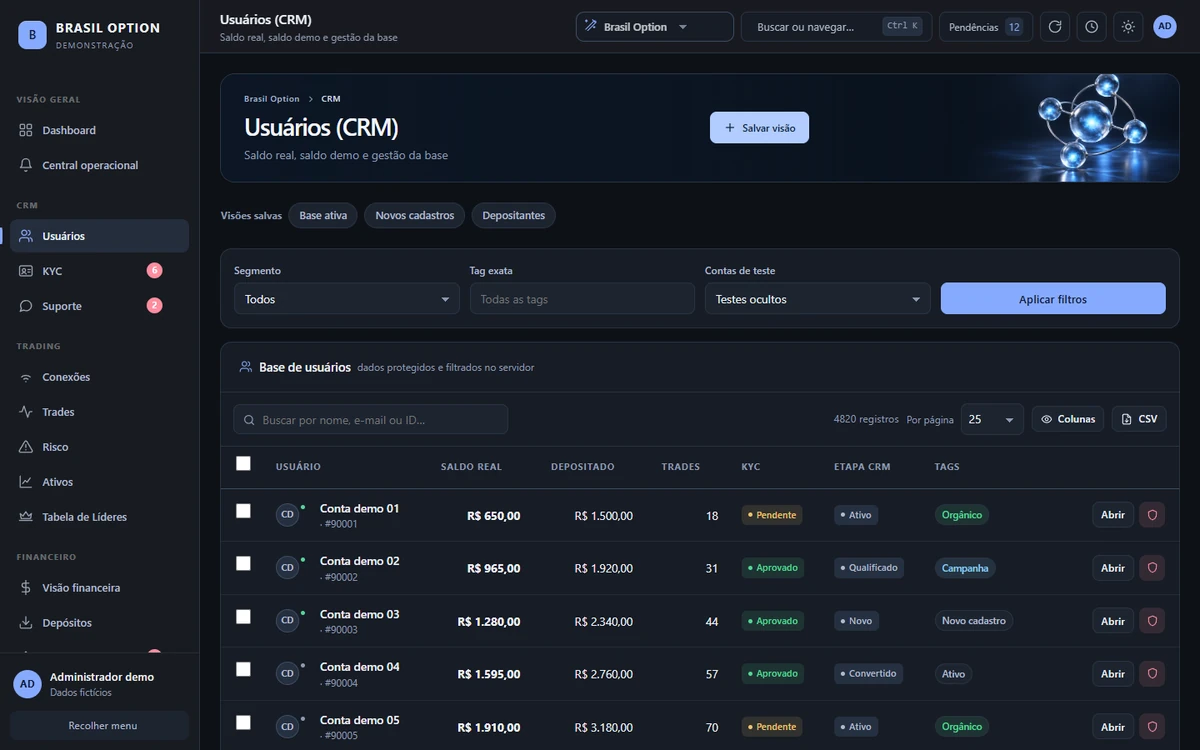Click the shield icon for Conta demo 02

(1152, 568)
